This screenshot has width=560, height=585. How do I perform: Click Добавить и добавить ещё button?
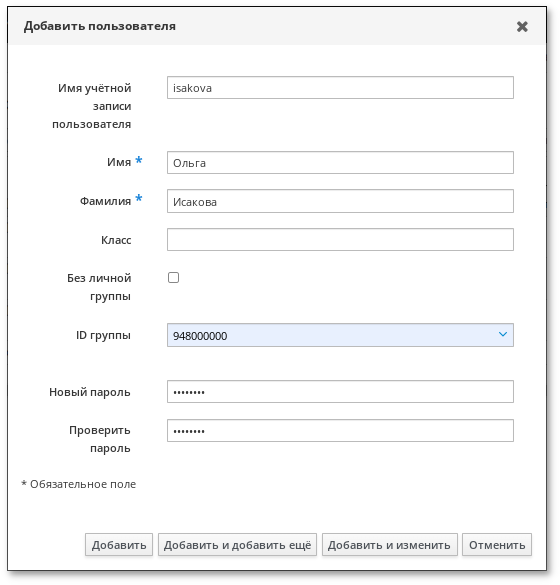(237, 545)
